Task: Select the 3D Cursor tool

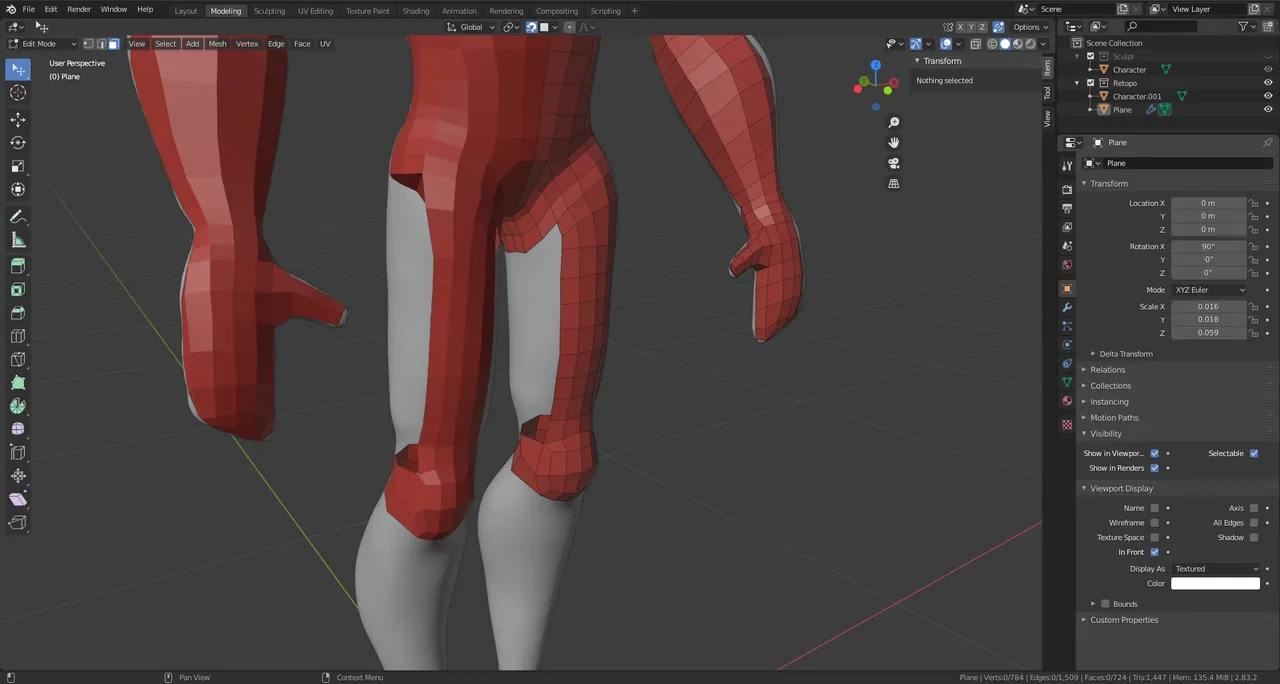Action: pyautogui.click(x=18, y=92)
